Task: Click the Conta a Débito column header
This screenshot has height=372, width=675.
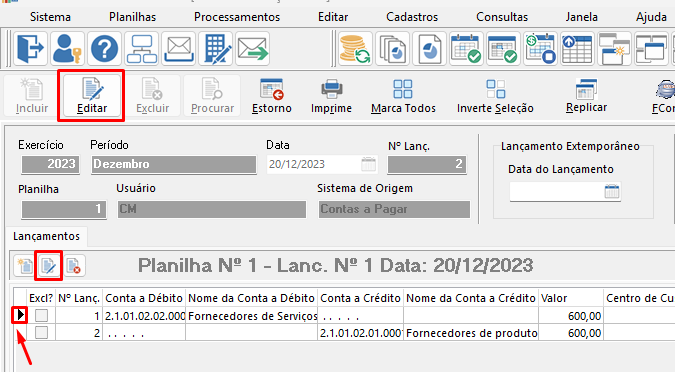Action: tap(144, 298)
